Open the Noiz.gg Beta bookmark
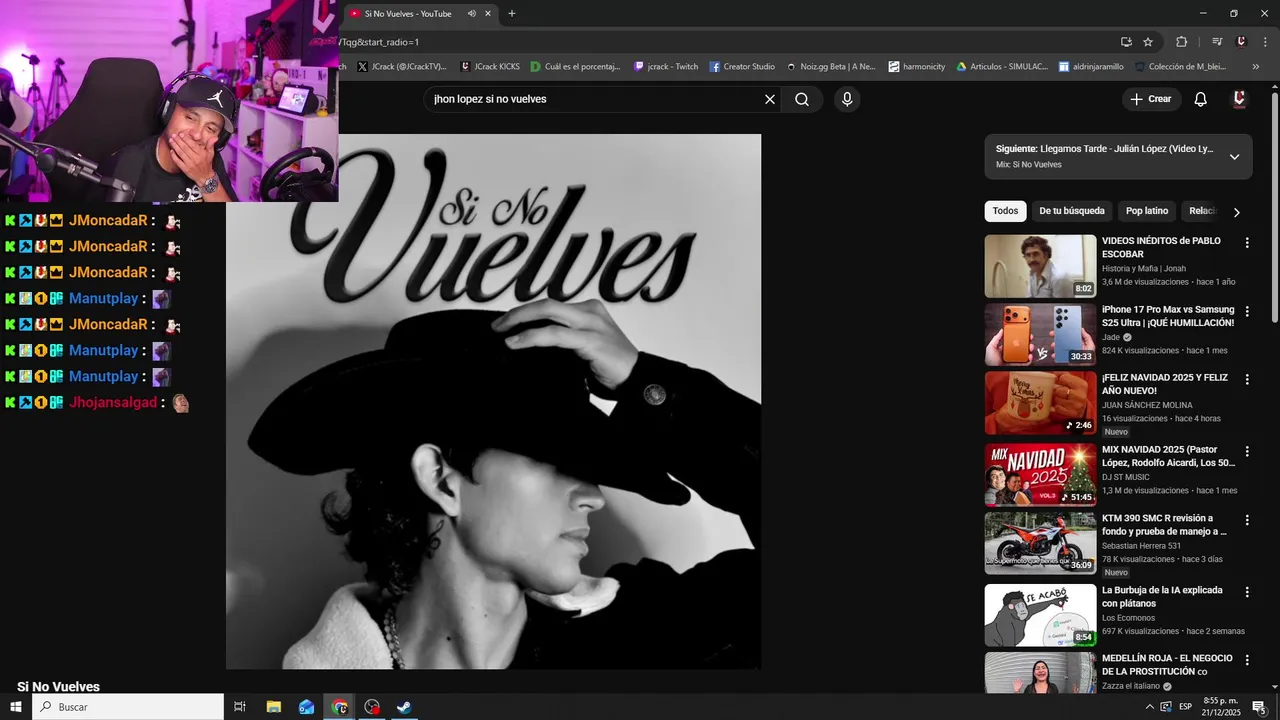Viewport: 1280px width, 720px height. point(831,67)
